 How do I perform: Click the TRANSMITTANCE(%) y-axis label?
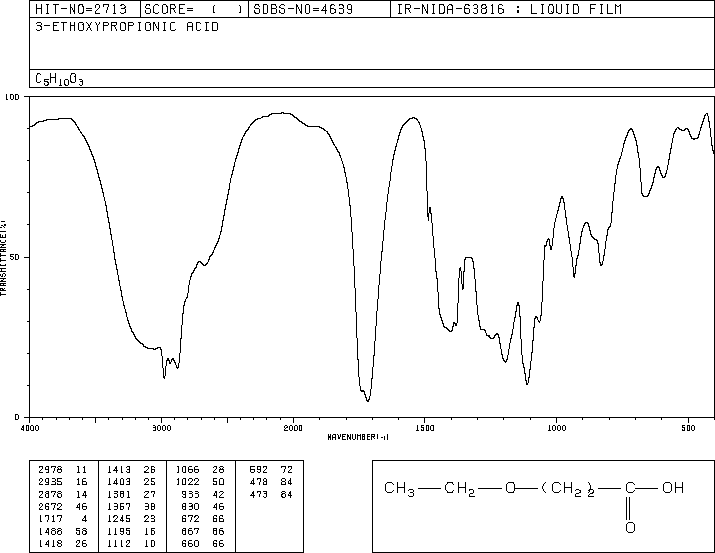[x=3, y=258]
